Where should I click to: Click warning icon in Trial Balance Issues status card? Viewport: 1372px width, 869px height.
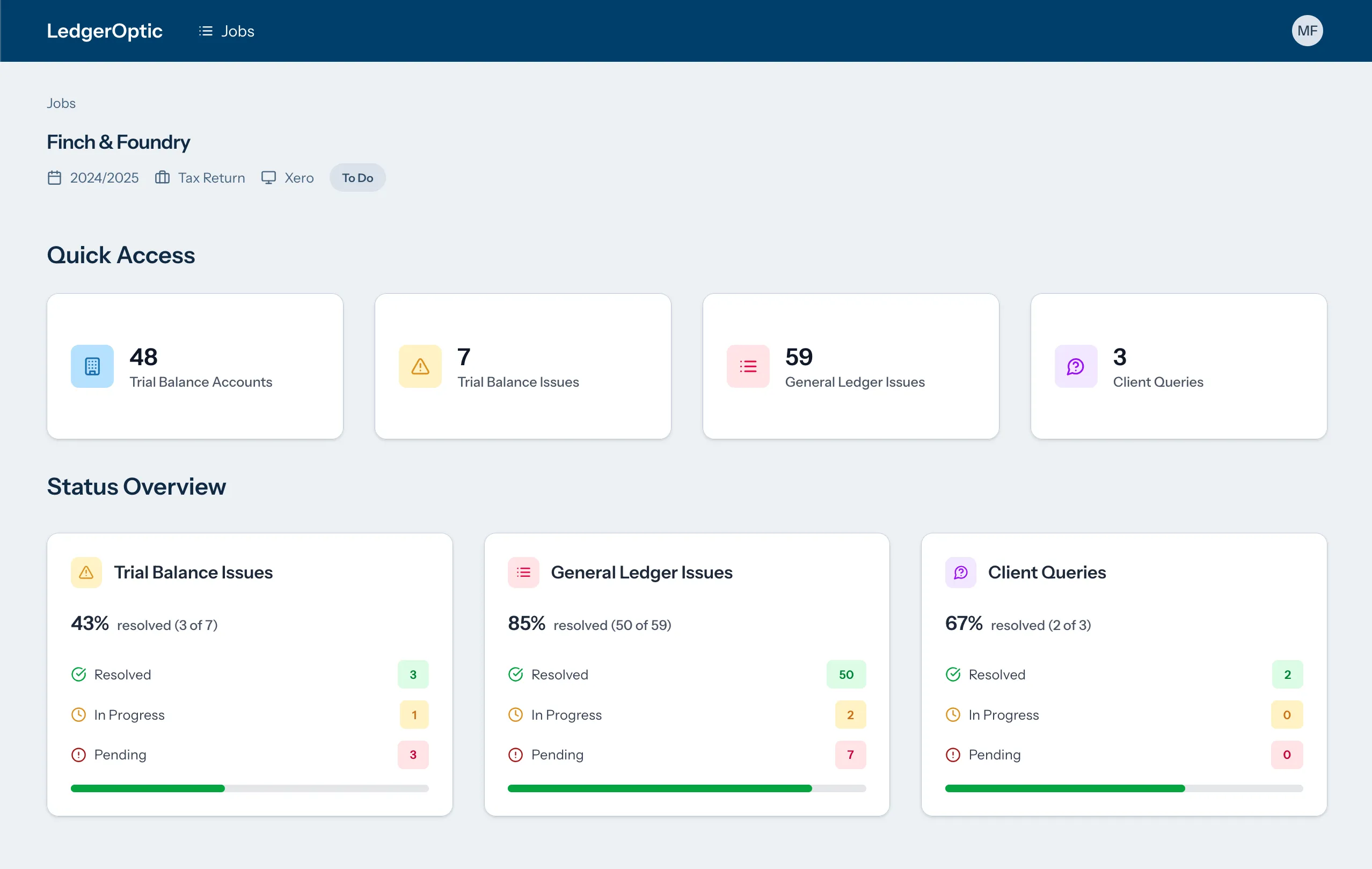(x=86, y=572)
